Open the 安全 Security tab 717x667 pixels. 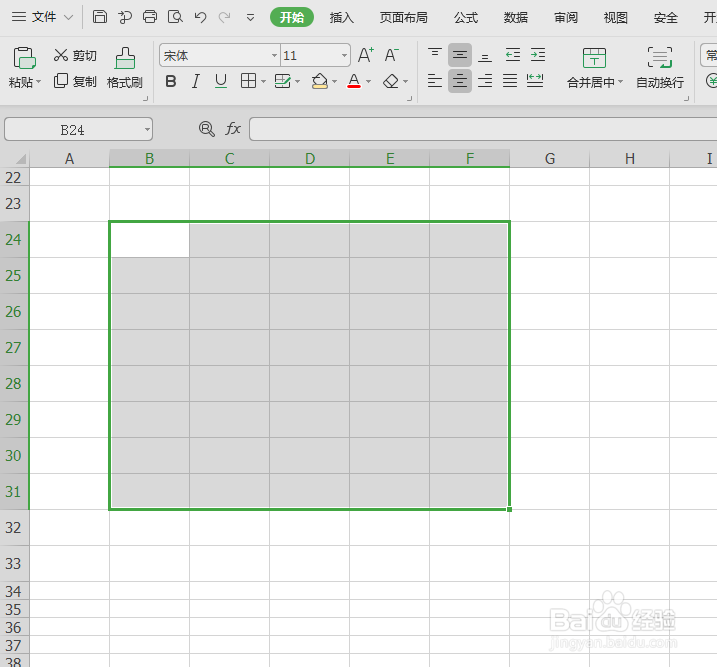pyautogui.click(x=665, y=17)
